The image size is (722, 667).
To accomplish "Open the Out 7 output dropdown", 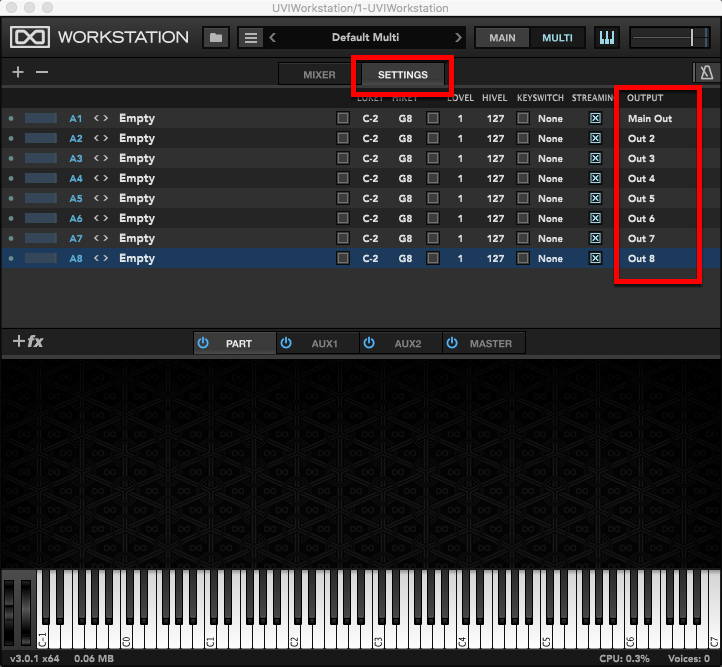I will click(641, 238).
